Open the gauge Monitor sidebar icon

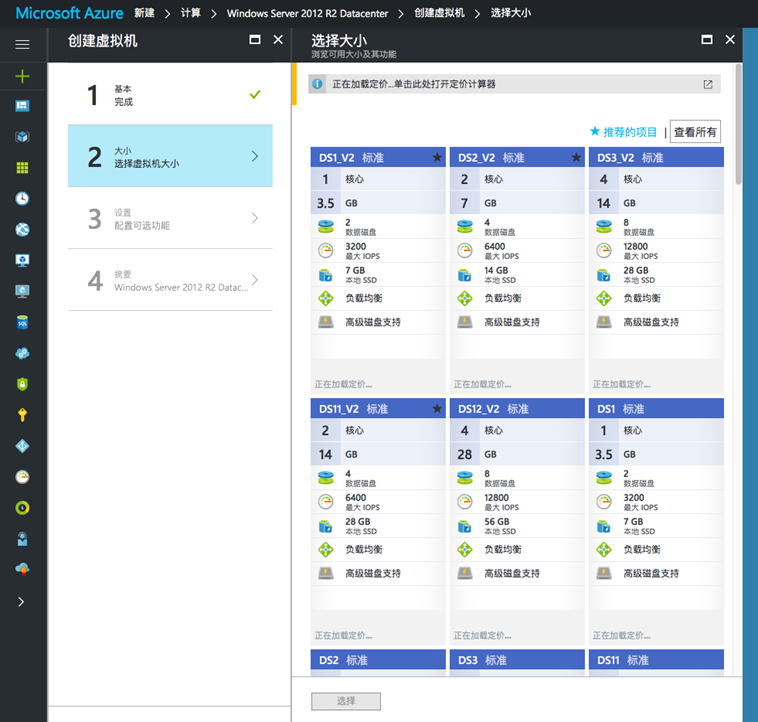tap(22, 477)
